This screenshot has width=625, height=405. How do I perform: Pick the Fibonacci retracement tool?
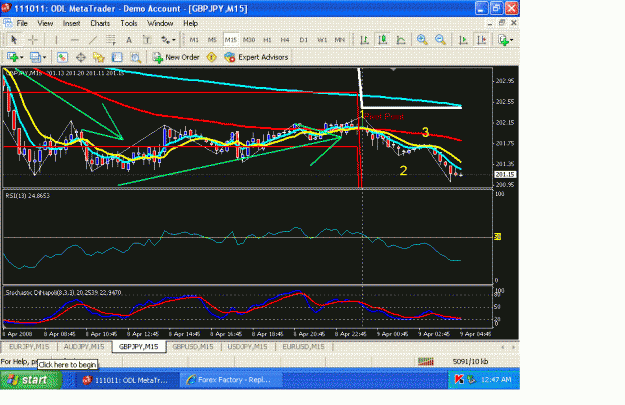110,39
